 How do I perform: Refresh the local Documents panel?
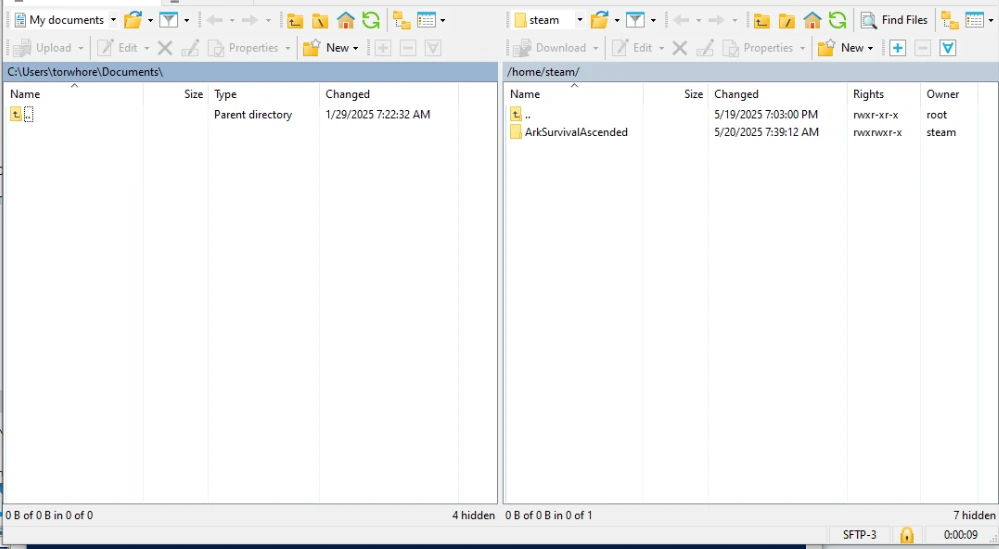point(371,20)
